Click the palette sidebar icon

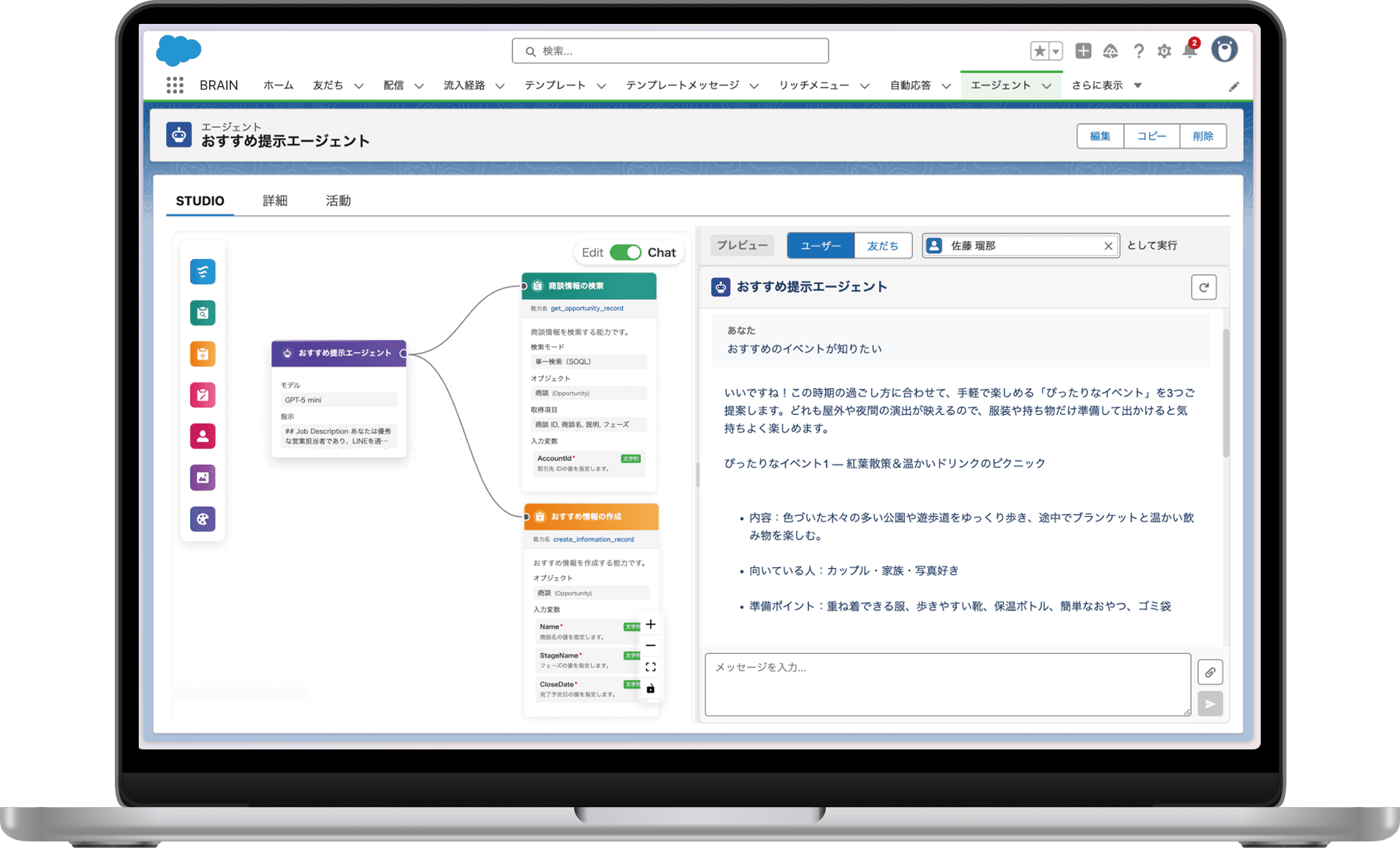pos(202,519)
